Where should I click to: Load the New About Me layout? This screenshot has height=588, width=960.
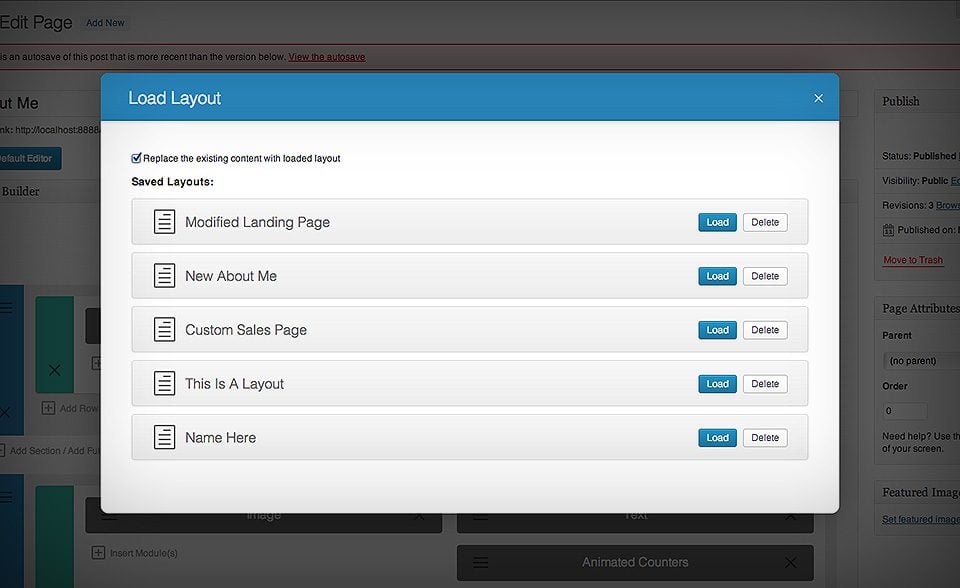point(717,276)
